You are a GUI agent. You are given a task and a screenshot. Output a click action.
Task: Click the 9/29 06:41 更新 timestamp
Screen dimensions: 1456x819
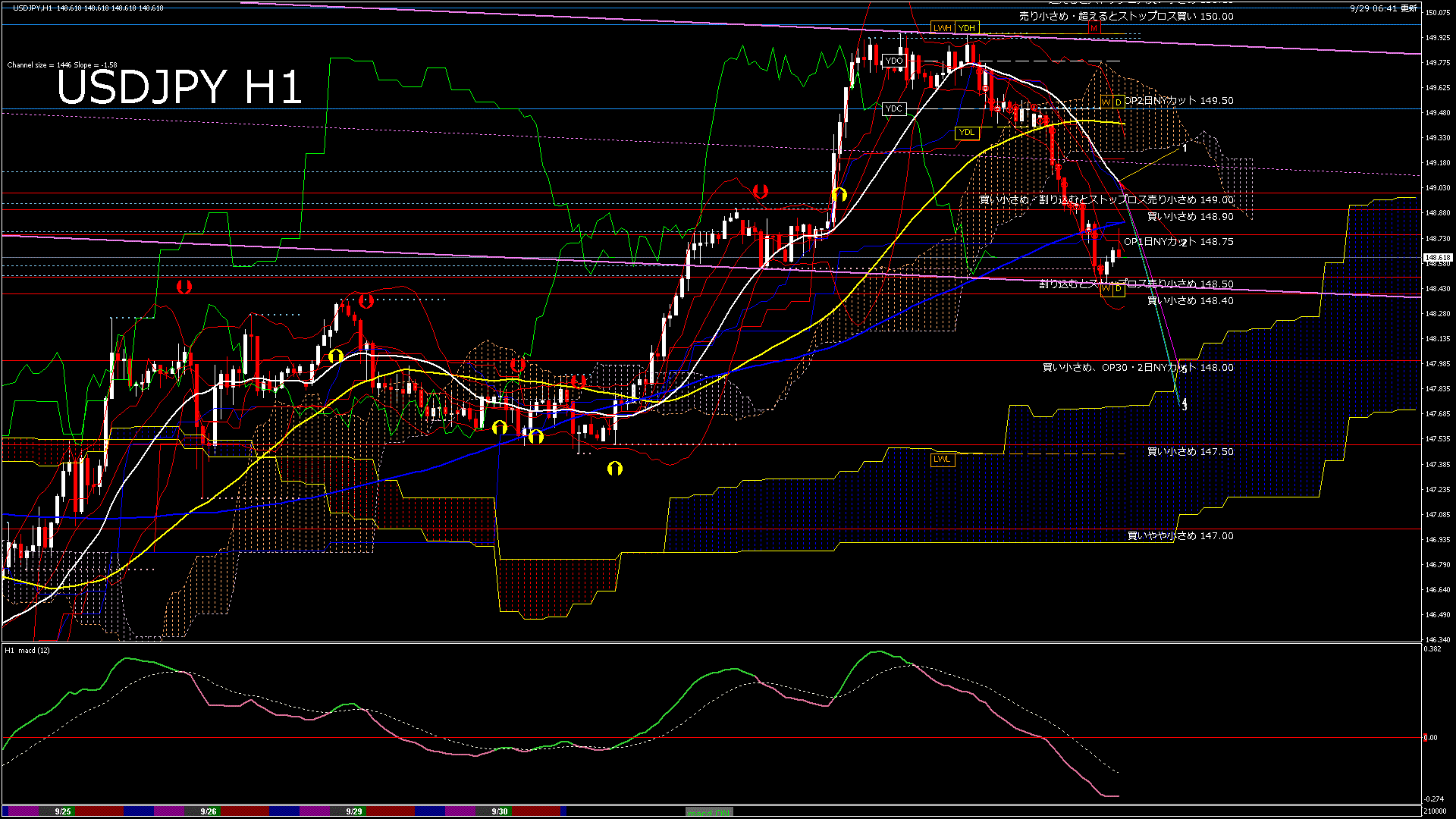pos(1383,8)
